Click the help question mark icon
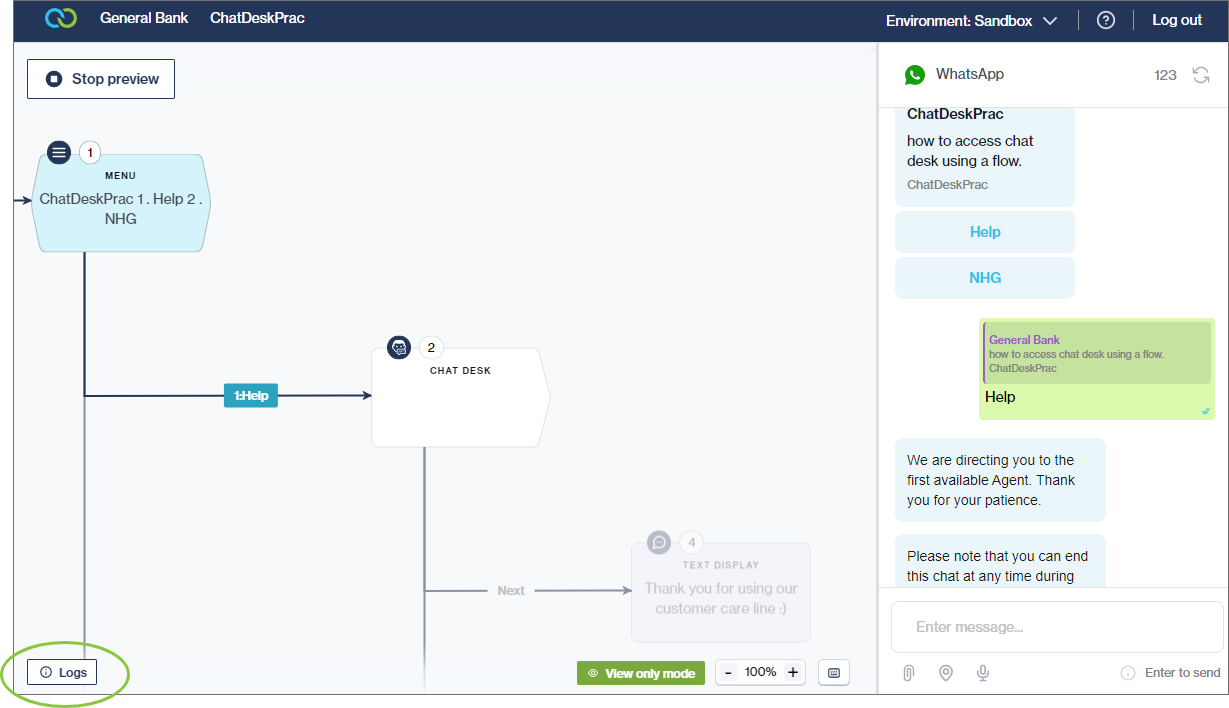The width and height of the screenshot is (1229, 708). [x=1105, y=19]
